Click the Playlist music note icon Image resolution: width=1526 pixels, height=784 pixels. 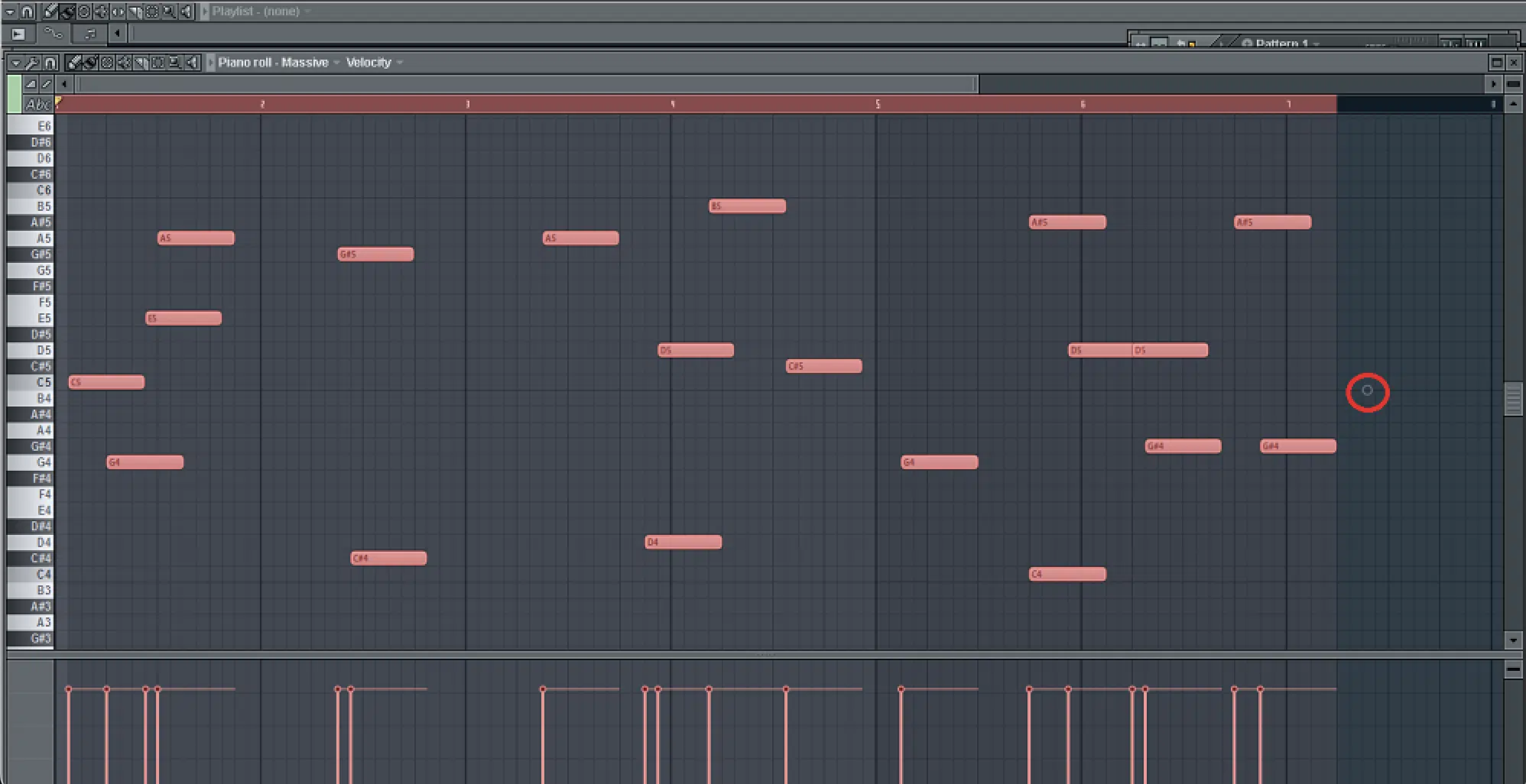point(90,33)
